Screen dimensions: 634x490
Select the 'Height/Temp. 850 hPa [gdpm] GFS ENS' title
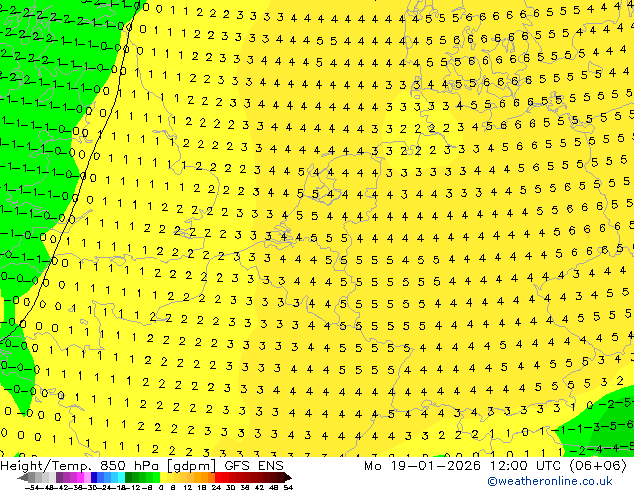[142, 466]
